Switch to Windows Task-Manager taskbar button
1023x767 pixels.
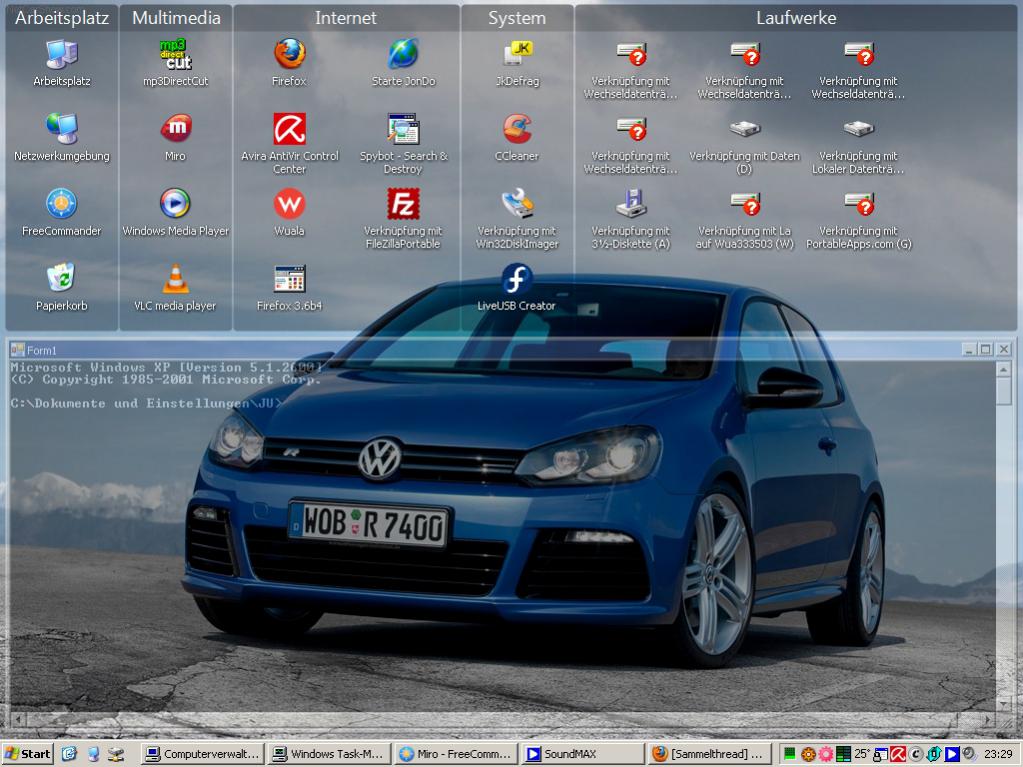click(x=328, y=754)
